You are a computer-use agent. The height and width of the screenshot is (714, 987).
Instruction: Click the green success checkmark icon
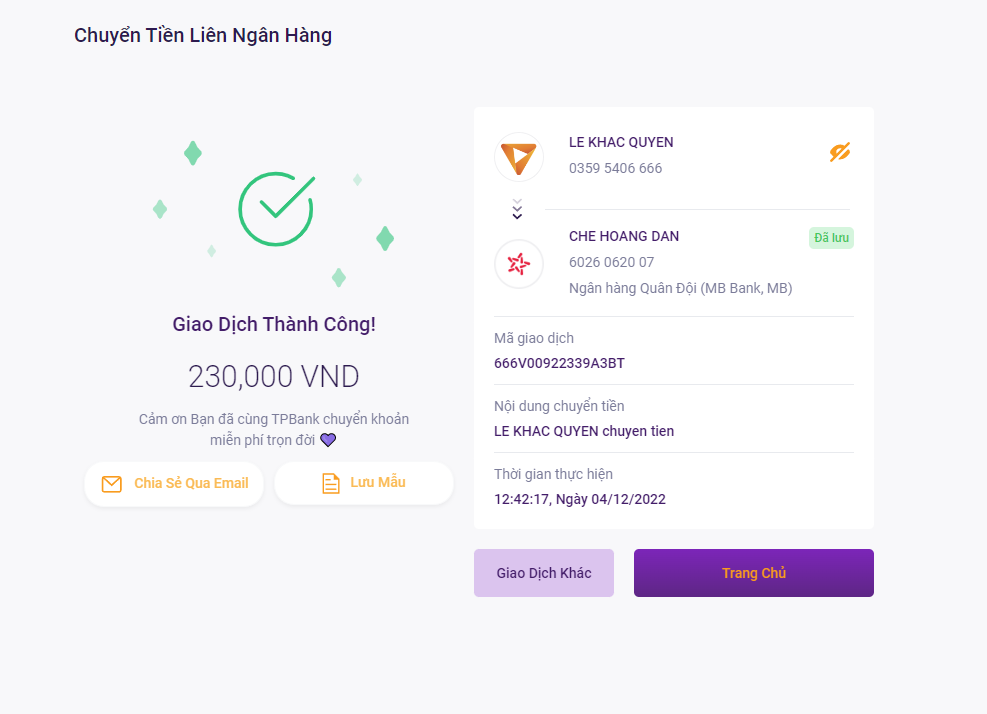coord(276,208)
